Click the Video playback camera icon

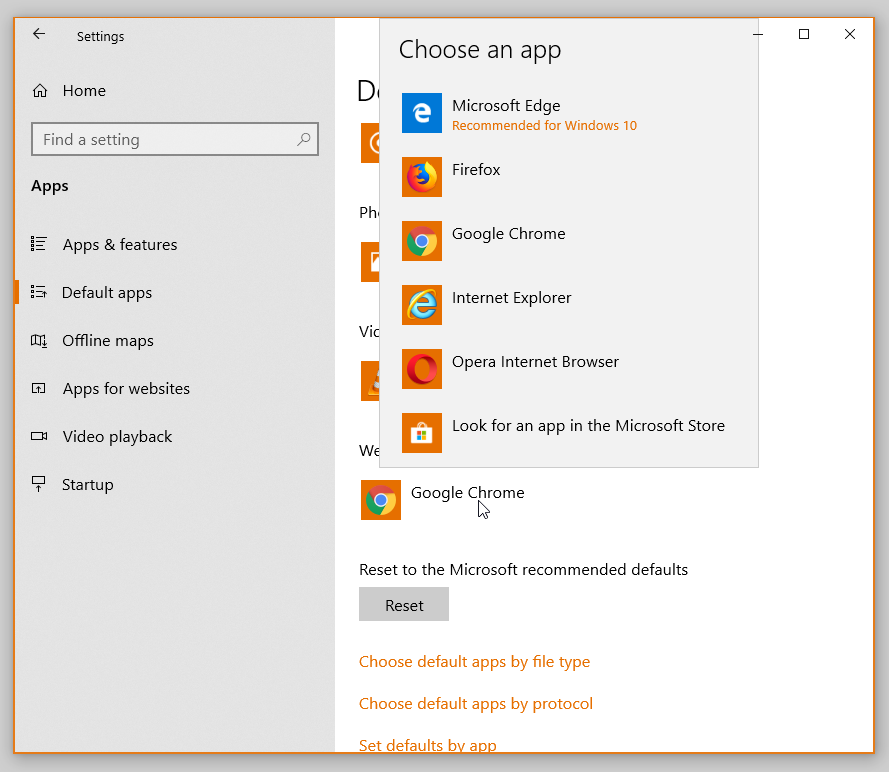click(39, 436)
